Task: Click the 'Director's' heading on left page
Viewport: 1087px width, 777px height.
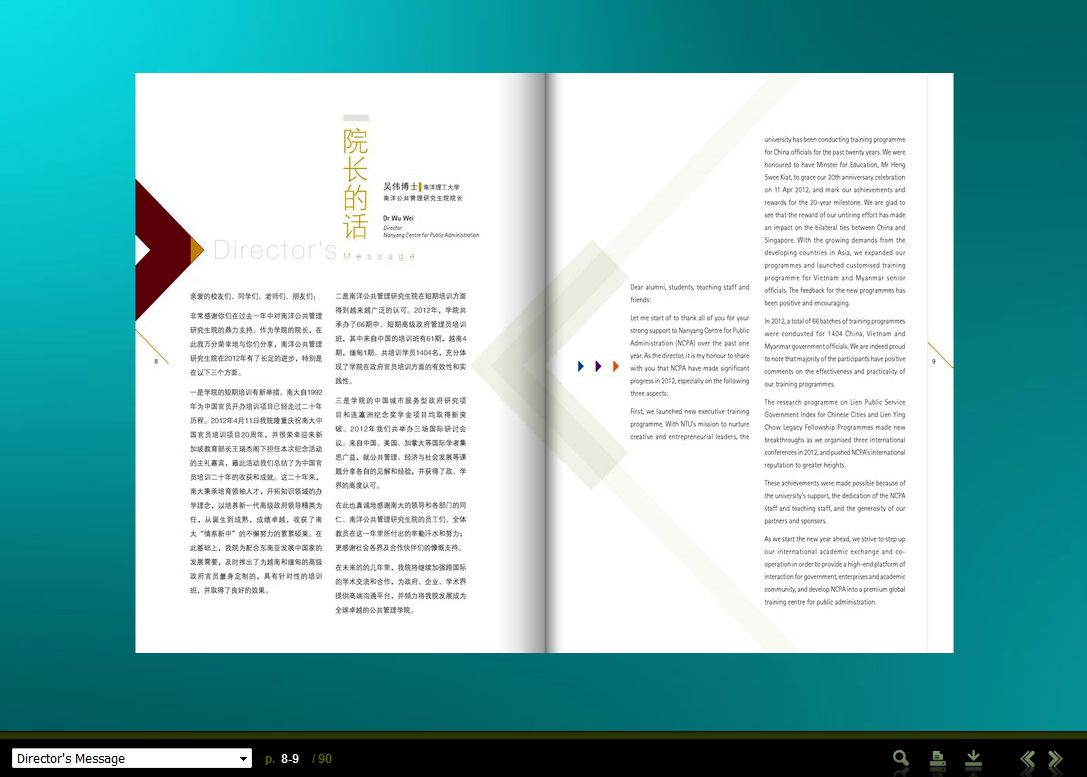Action: (x=275, y=250)
